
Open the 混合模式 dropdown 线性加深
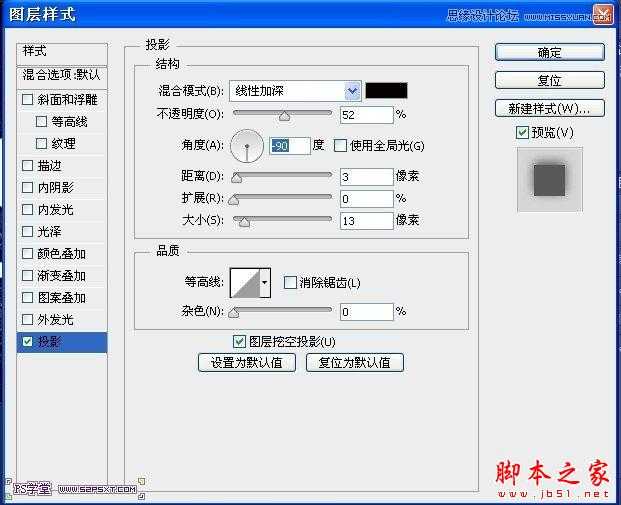pyautogui.click(x=295, y=91)
